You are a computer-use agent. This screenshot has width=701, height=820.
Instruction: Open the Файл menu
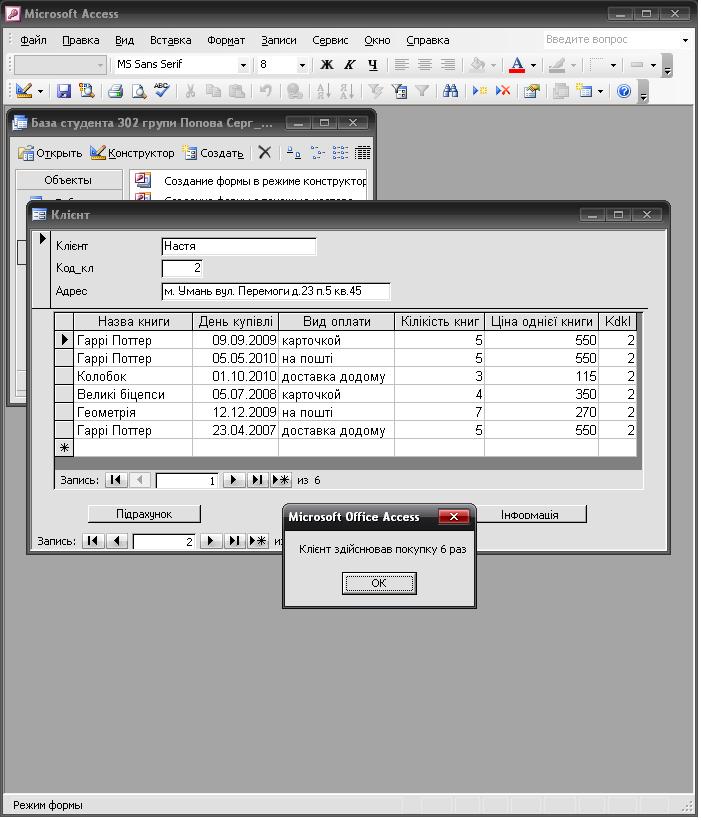tap(33, 40)
